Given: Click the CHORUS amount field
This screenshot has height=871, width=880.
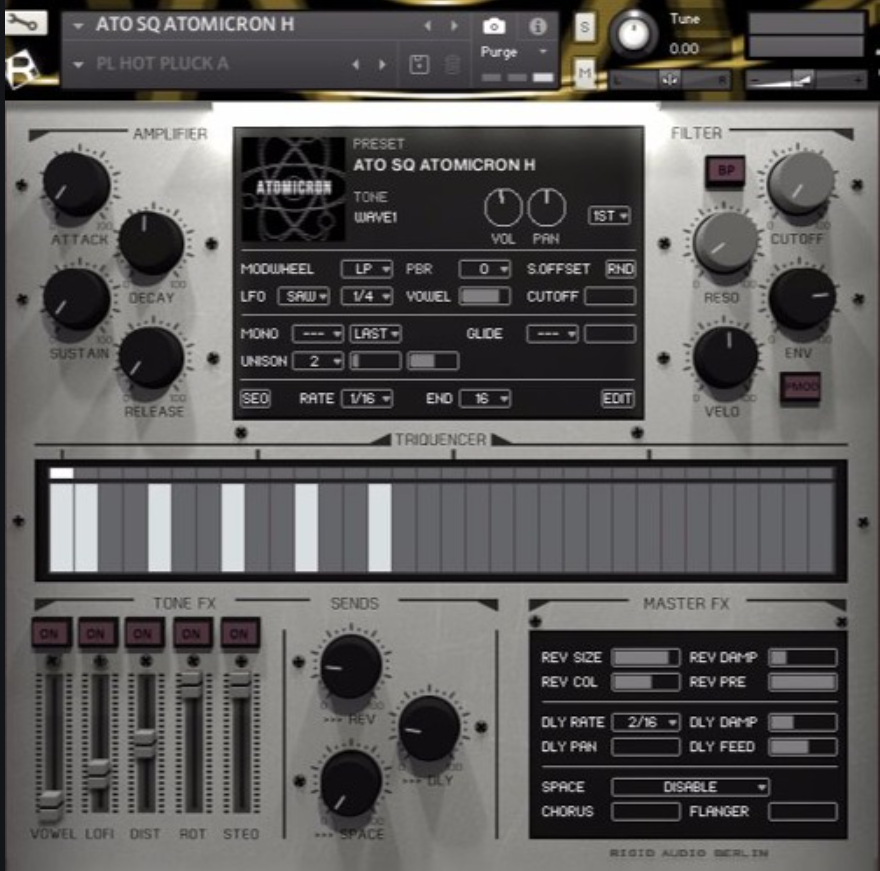Looking at the screenshot, I should click(x=645, y=812).
